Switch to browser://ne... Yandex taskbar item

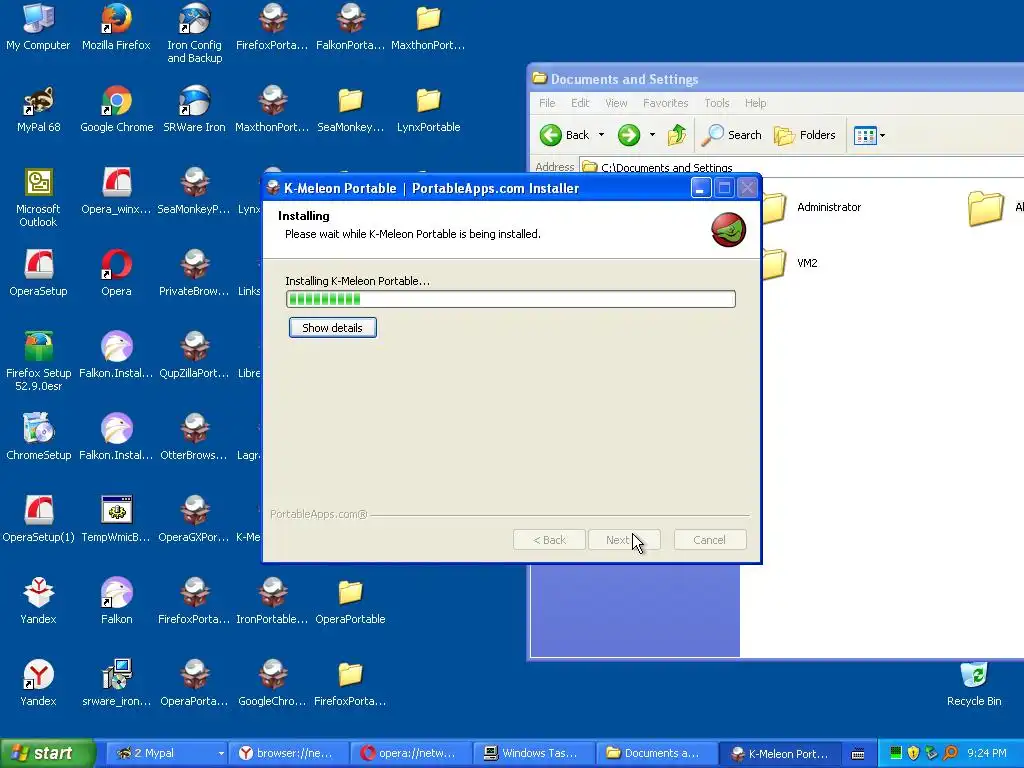point(289,753)
